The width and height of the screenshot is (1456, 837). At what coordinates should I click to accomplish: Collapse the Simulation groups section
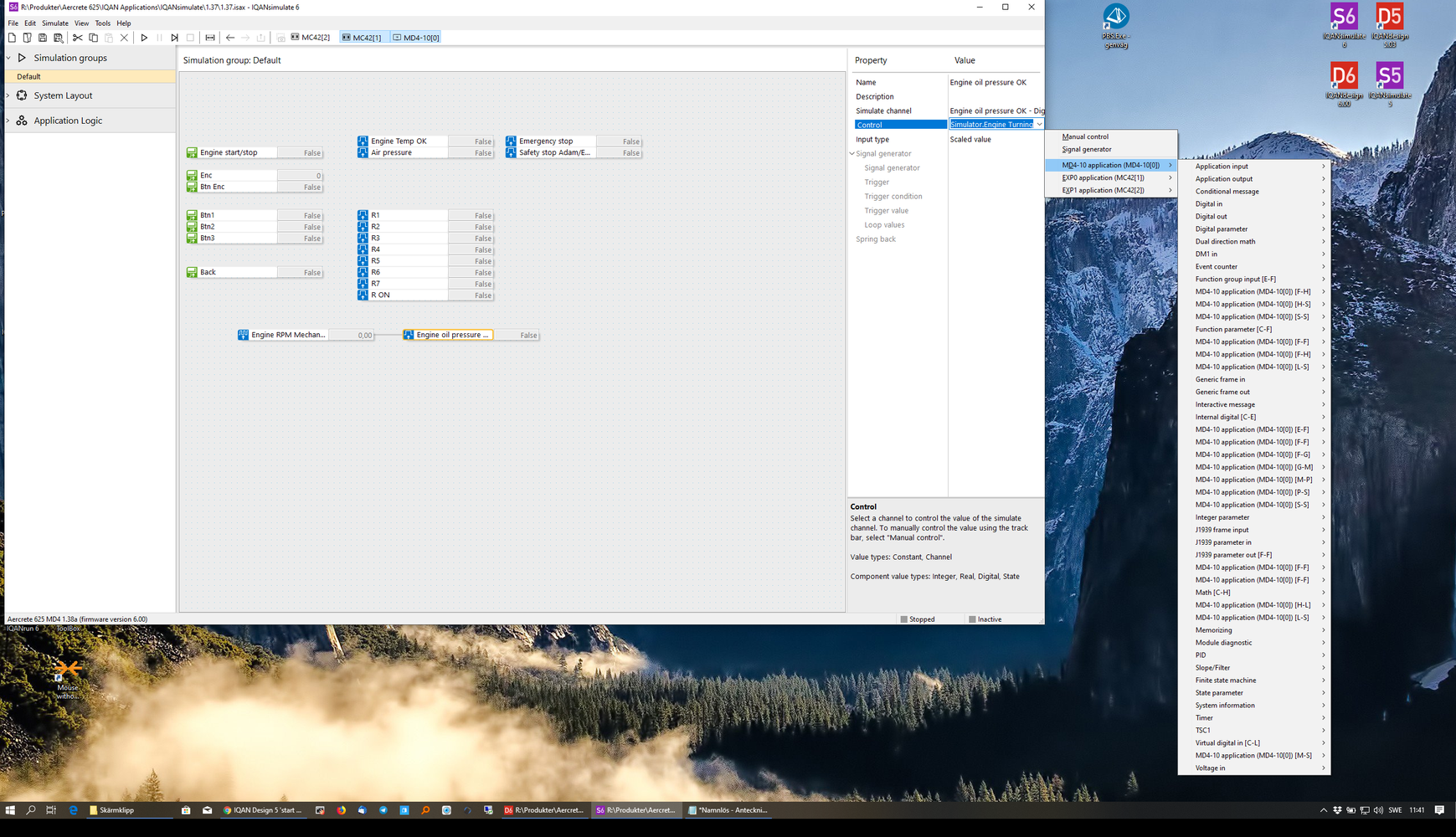tap(8, 58)
